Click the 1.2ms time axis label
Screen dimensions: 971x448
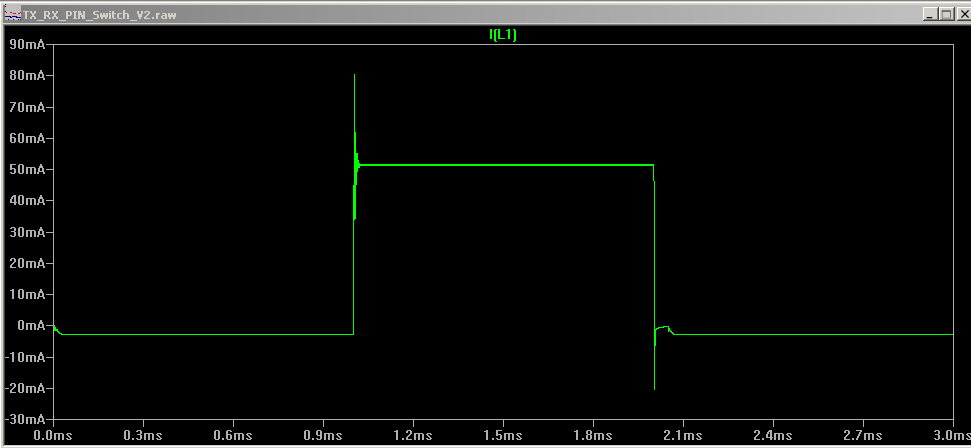413,436
